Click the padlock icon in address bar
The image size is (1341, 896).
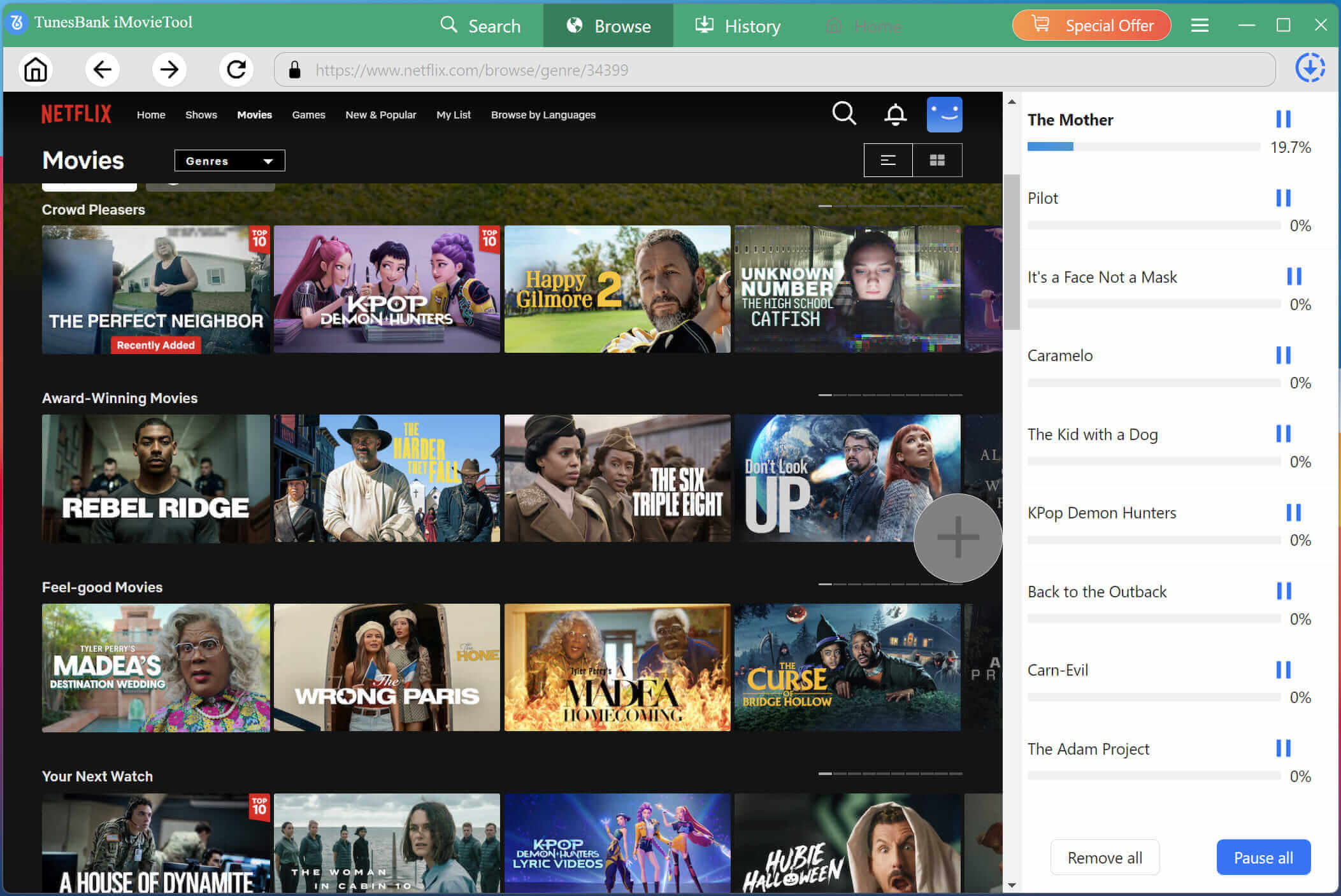click(294, 69)
